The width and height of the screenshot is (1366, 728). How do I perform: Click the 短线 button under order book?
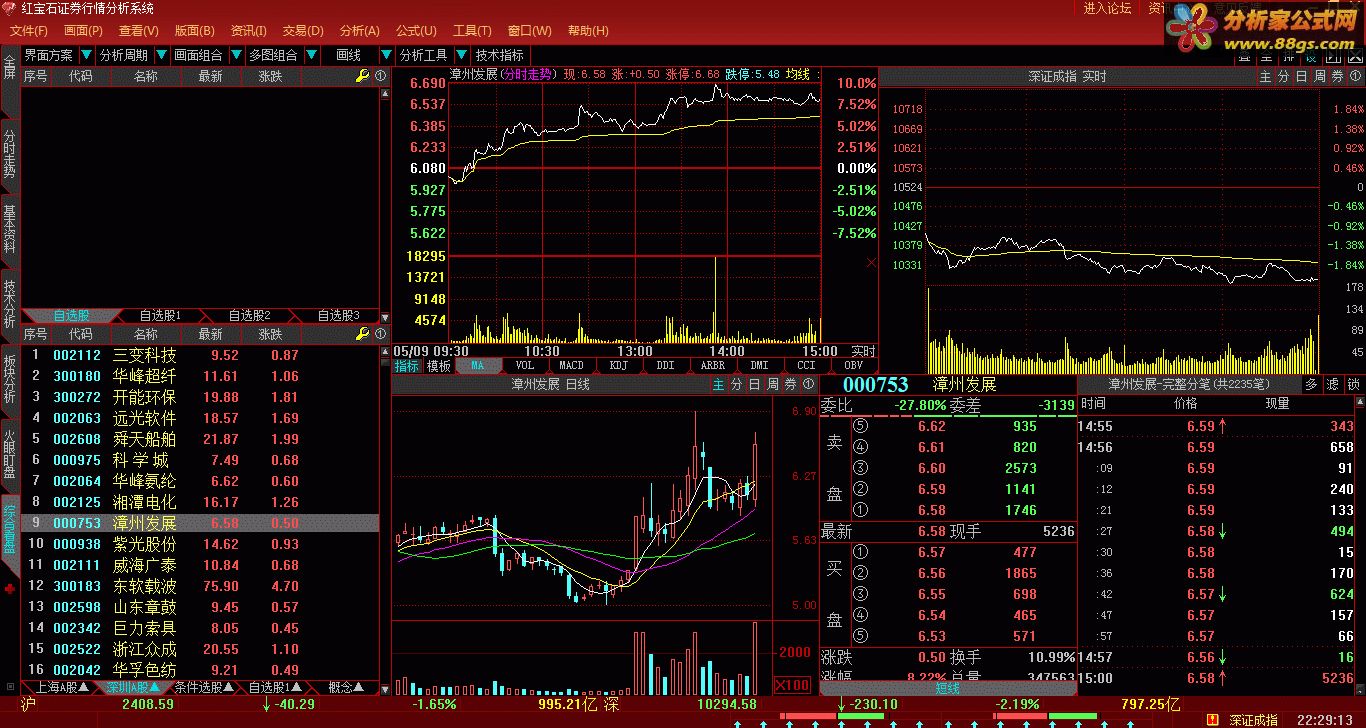click(948, 687)
